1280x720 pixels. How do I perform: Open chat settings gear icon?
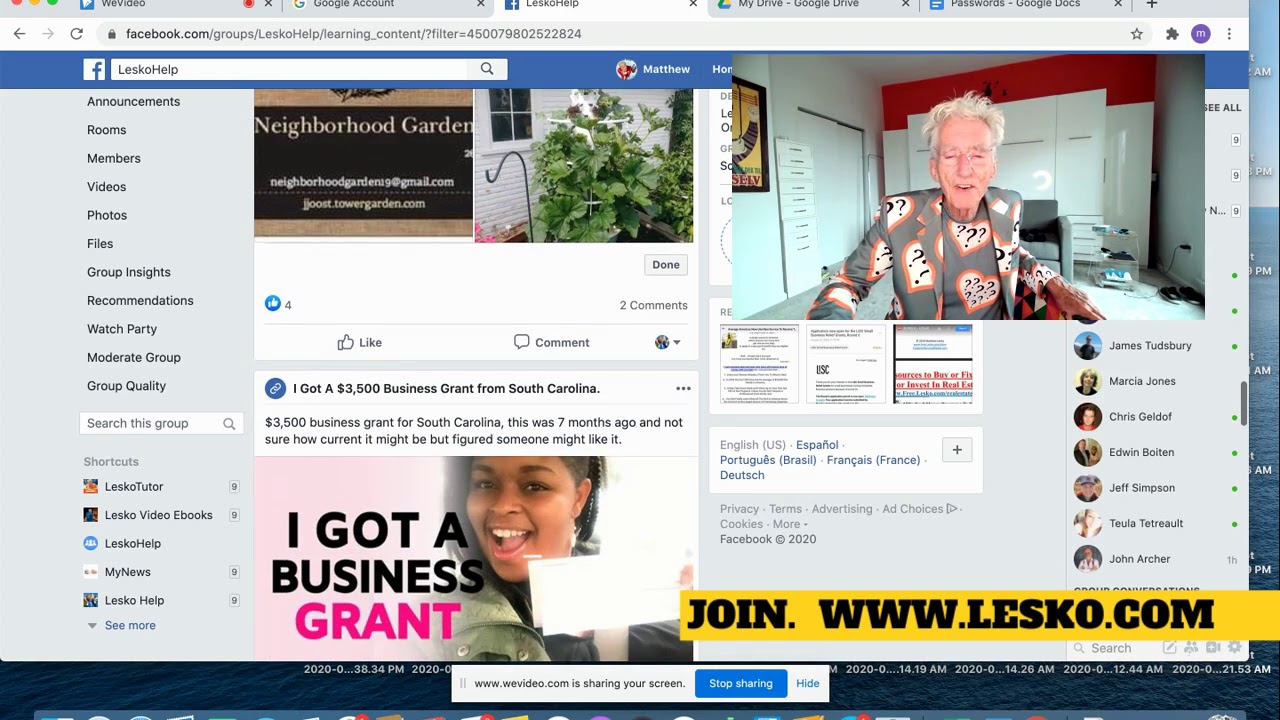[x=1234, y=648]
